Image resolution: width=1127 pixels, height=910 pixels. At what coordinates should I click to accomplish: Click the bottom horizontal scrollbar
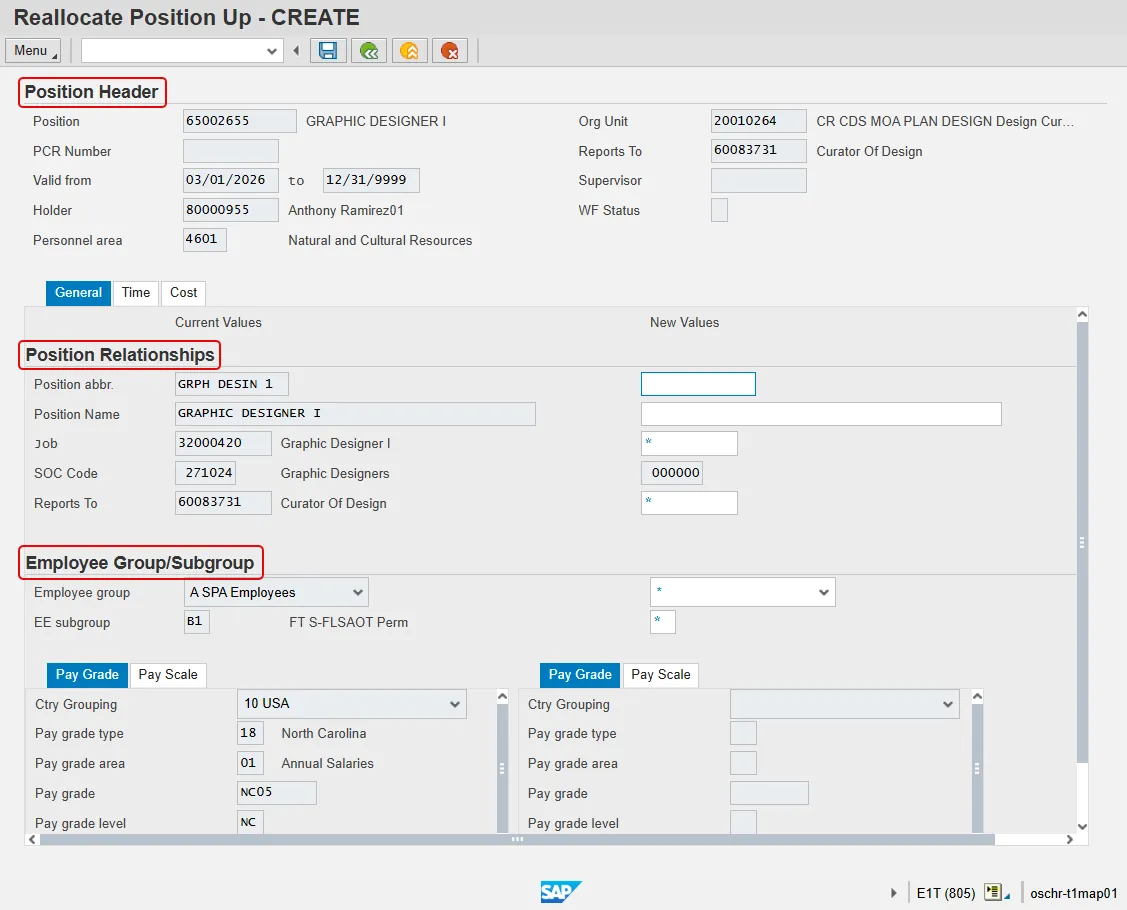(x=516, y=840)
